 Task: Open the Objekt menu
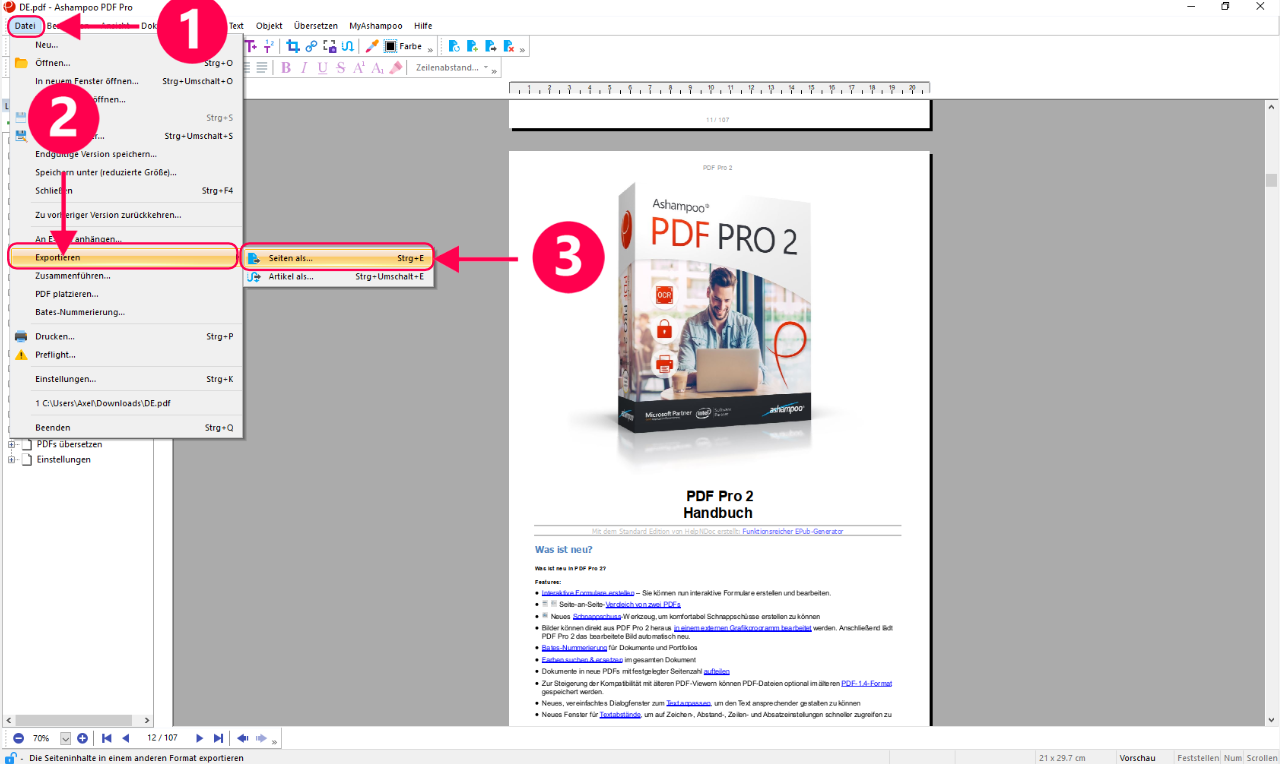(x=269, y=25)
